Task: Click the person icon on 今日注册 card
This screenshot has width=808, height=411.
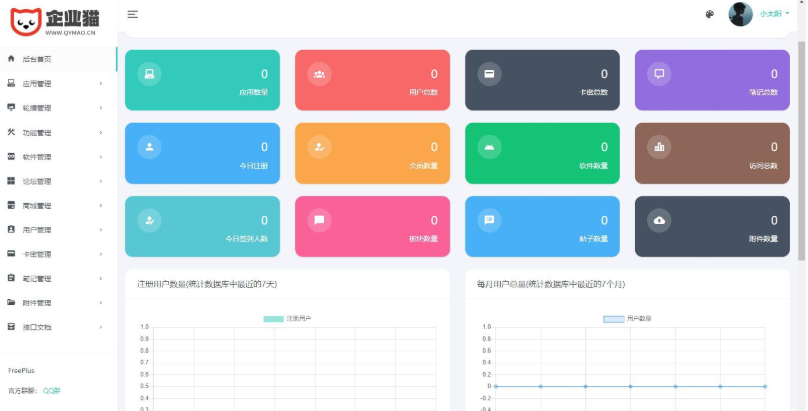Action: tap(149, 146)
